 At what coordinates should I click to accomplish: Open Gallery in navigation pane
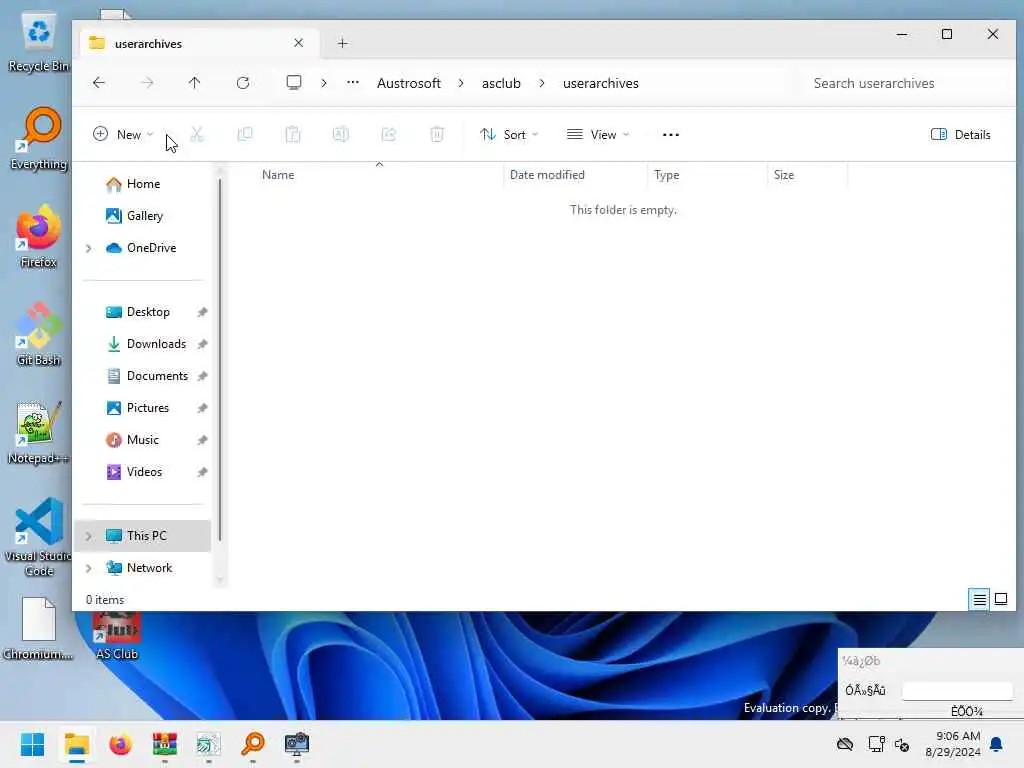(145, 216)
